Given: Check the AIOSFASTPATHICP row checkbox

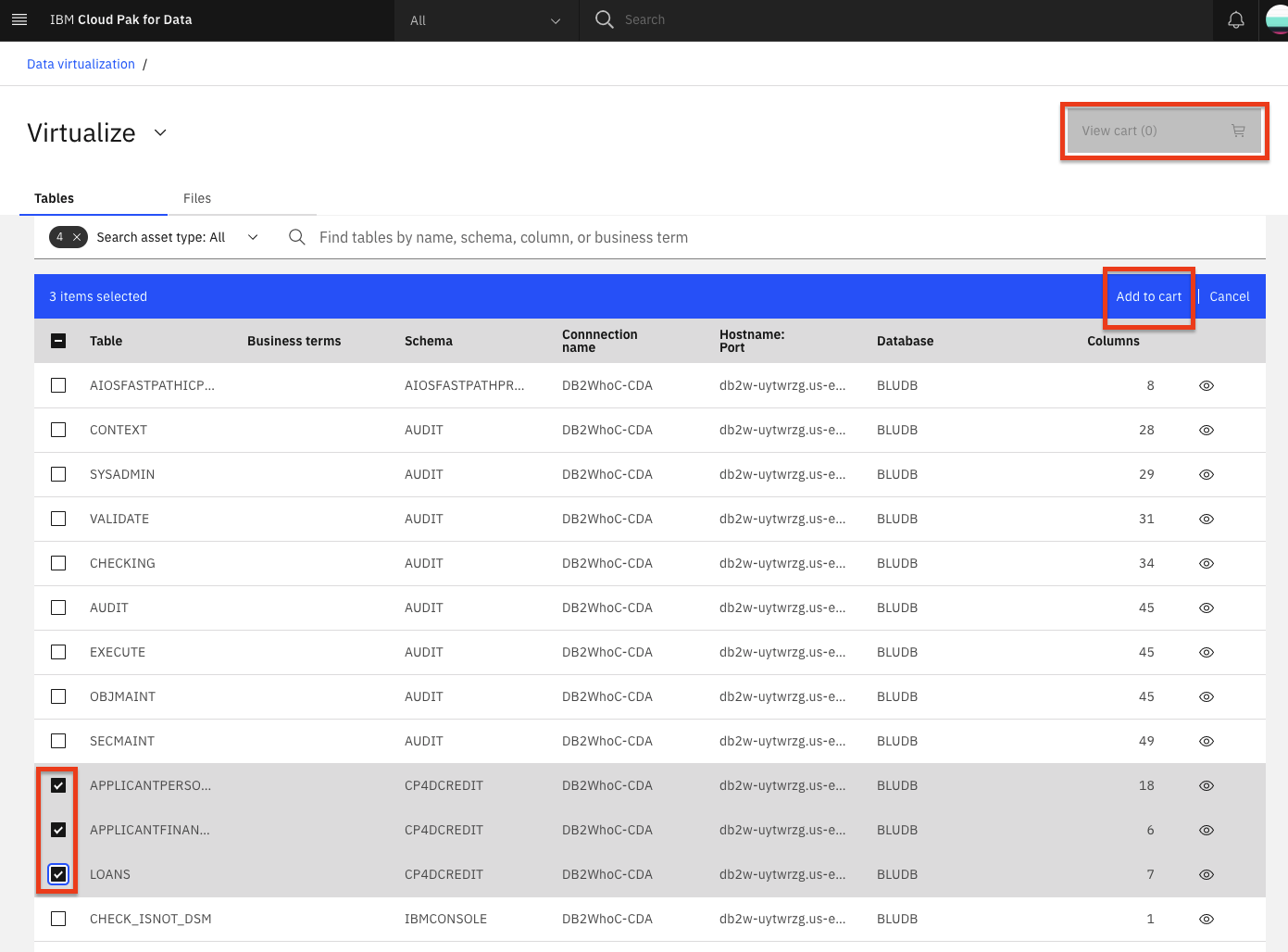Looking at the screenshot, I should tap(58, 385).
